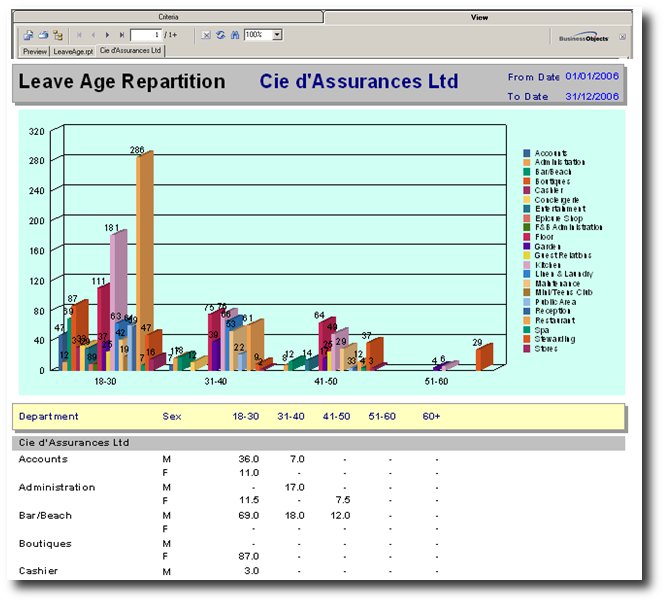Switch to the Criteria tab
Viewport: 665px width, 603px height.
click(169, 18)
